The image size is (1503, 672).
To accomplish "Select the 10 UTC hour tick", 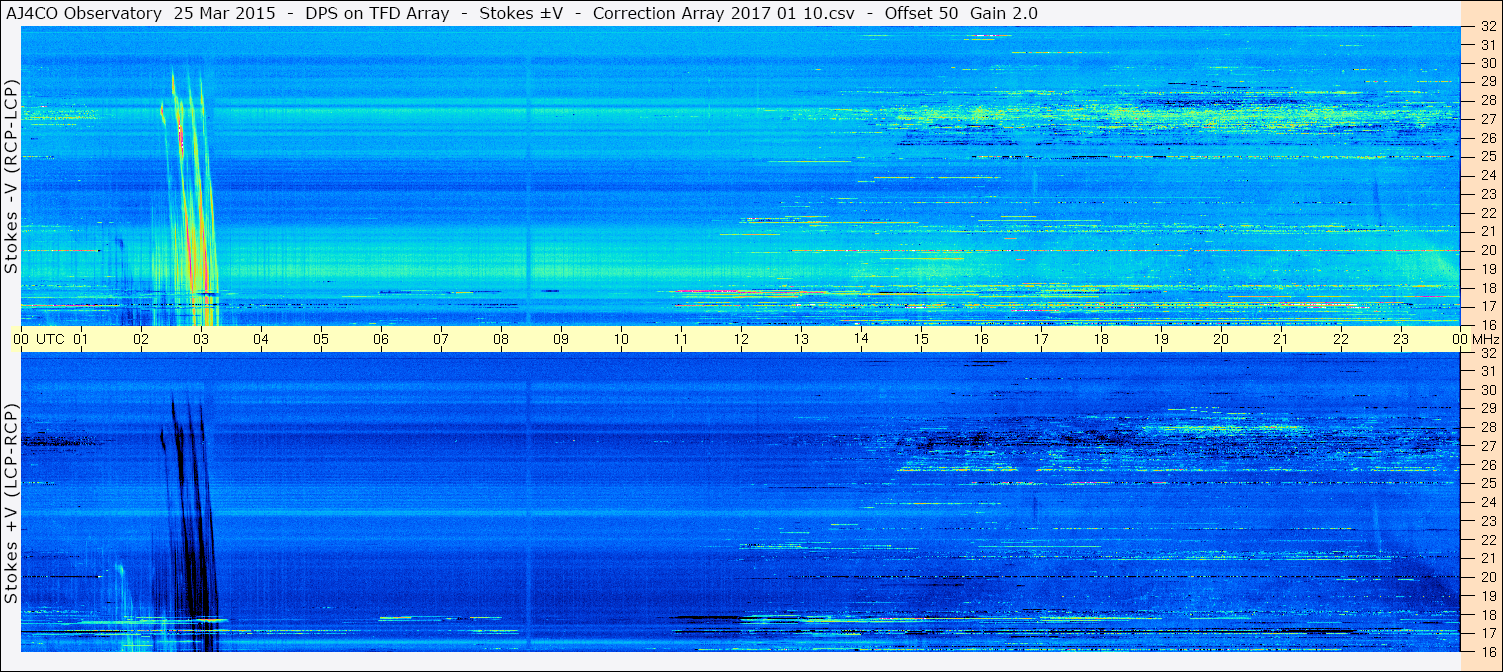I will pos(621,339).
